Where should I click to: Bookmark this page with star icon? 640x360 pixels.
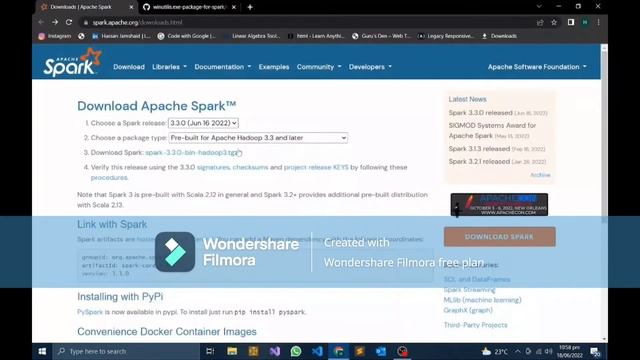point(554,22)
